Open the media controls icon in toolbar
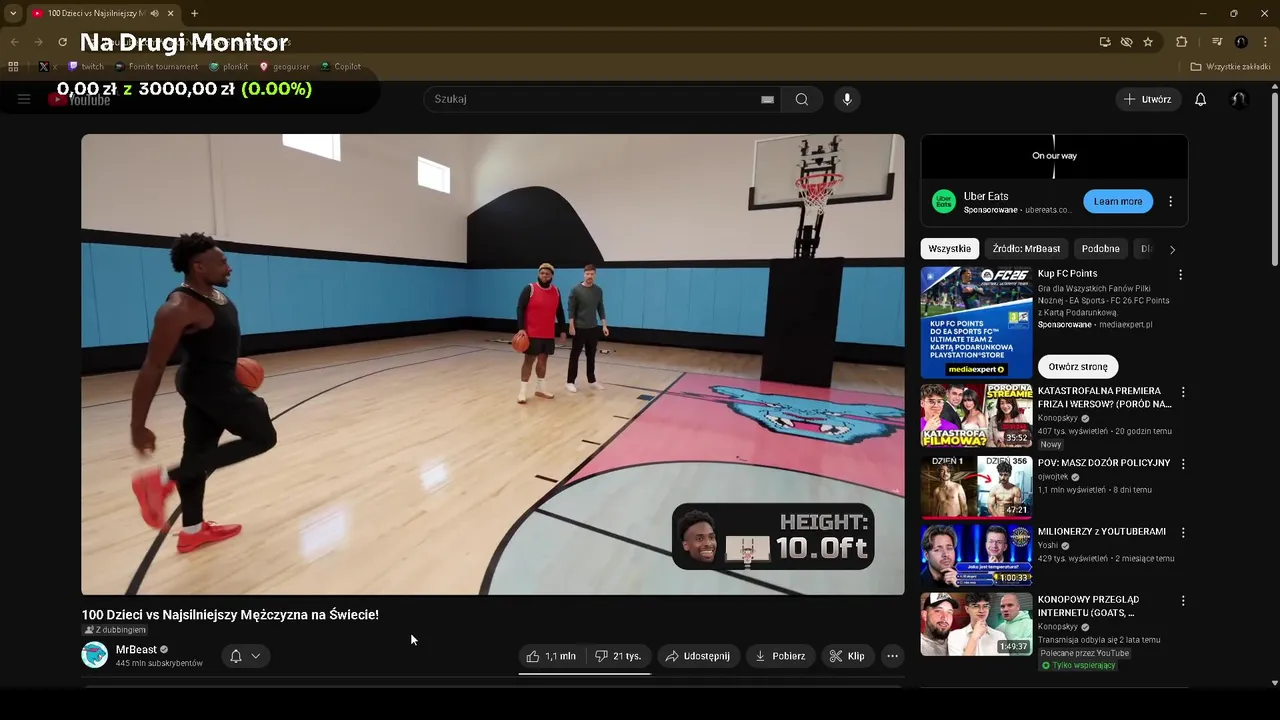The height and width of the screenshot is (720, 1280). [x=1217, y=42]
